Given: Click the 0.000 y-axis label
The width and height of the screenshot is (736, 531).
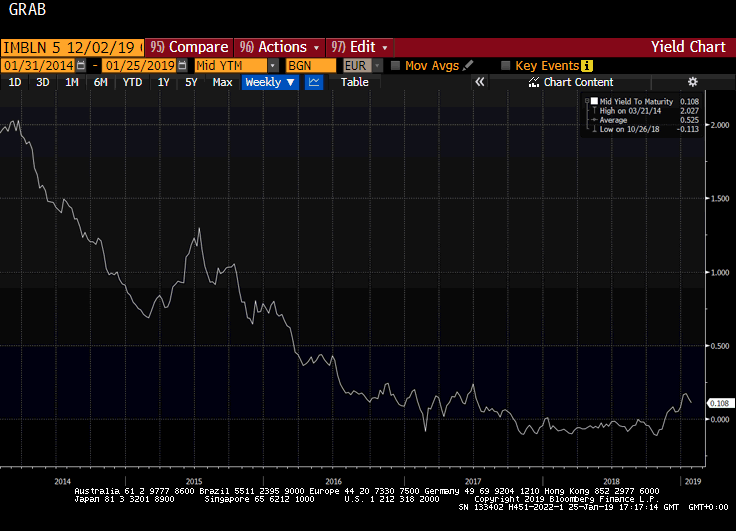Looking at the screenshot, I should [x=720, y=419].
